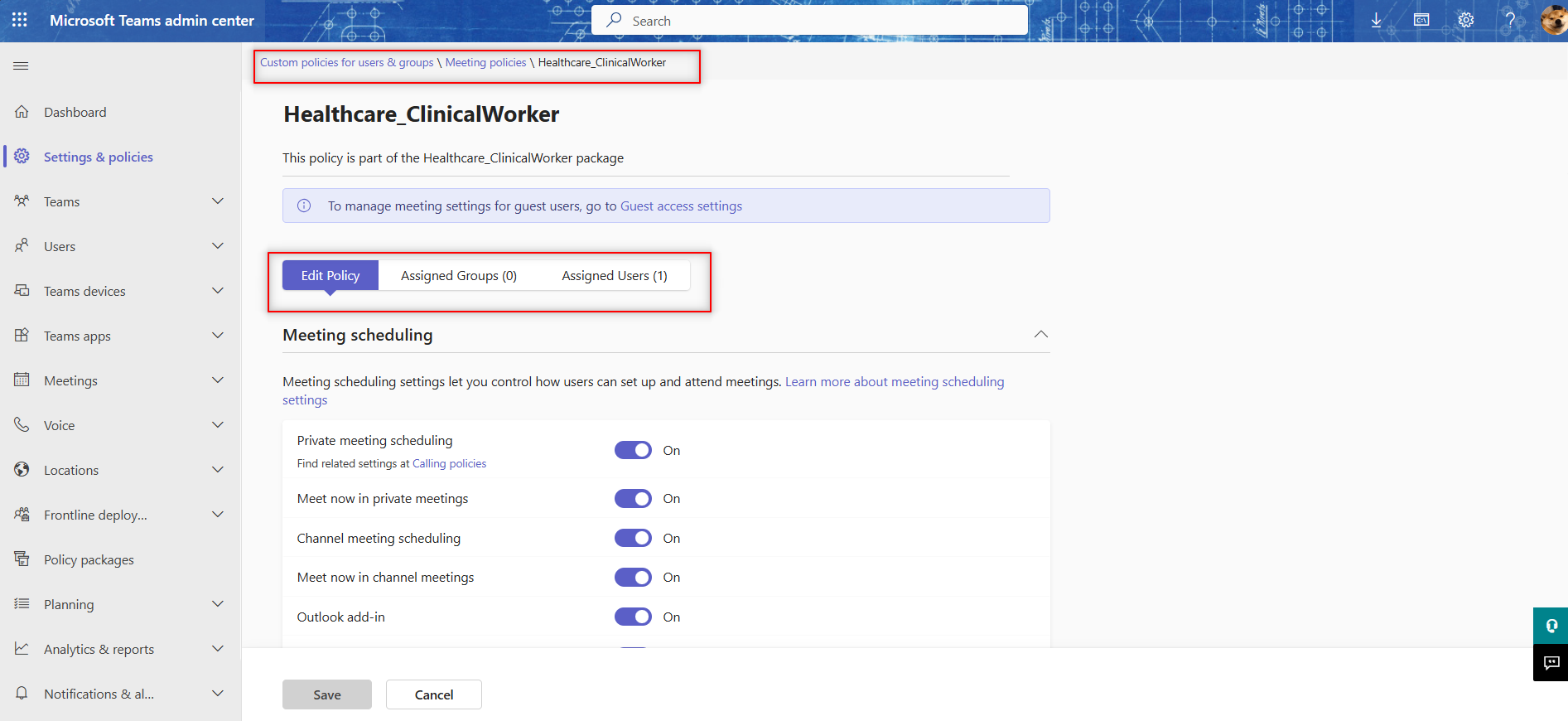Open the feedback chat icon
This screenshot has width=1568, height=721.
click(x=1551, y=662)
